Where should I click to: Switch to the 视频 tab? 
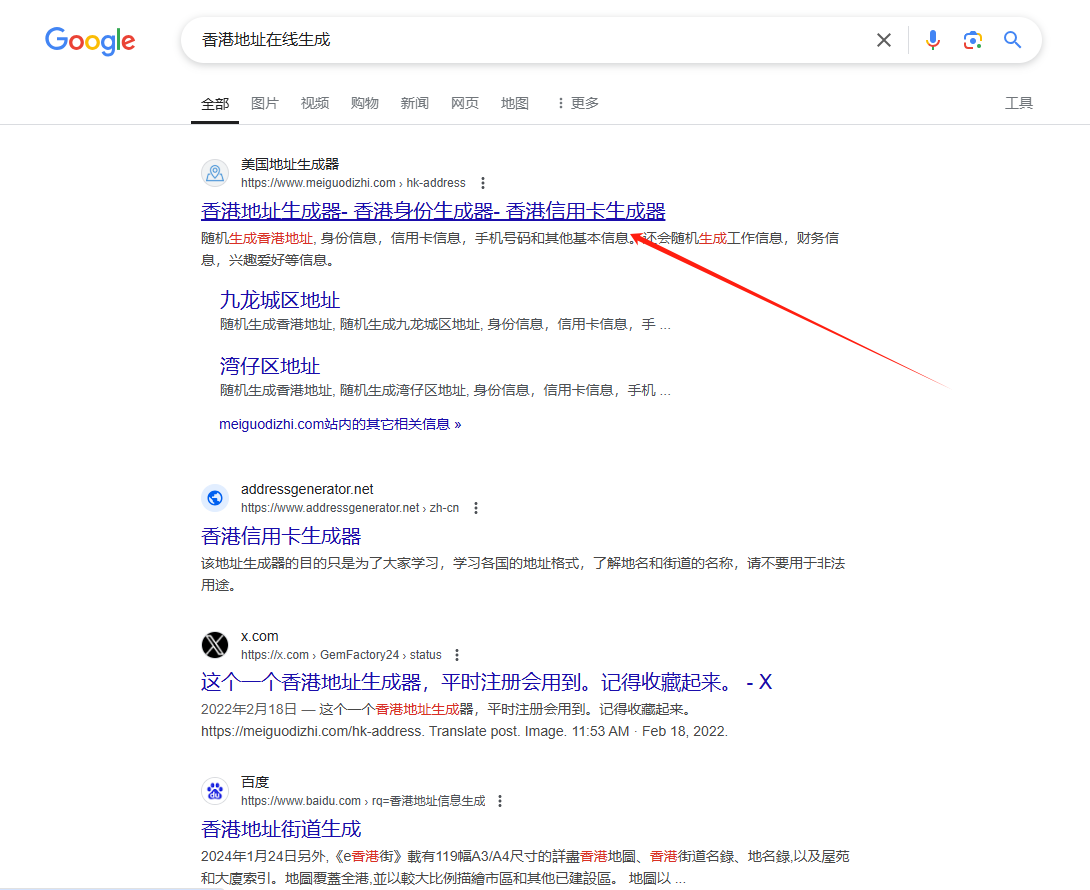(x=315, y=104)
